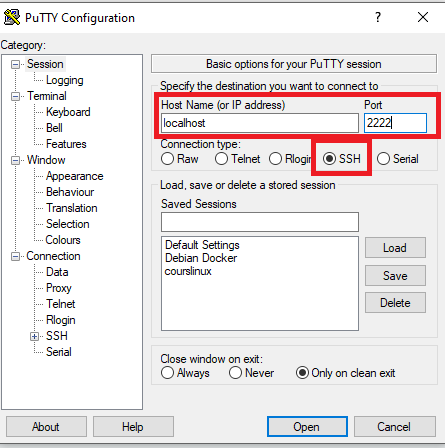Select the Colours category

[x=63, y=240]
